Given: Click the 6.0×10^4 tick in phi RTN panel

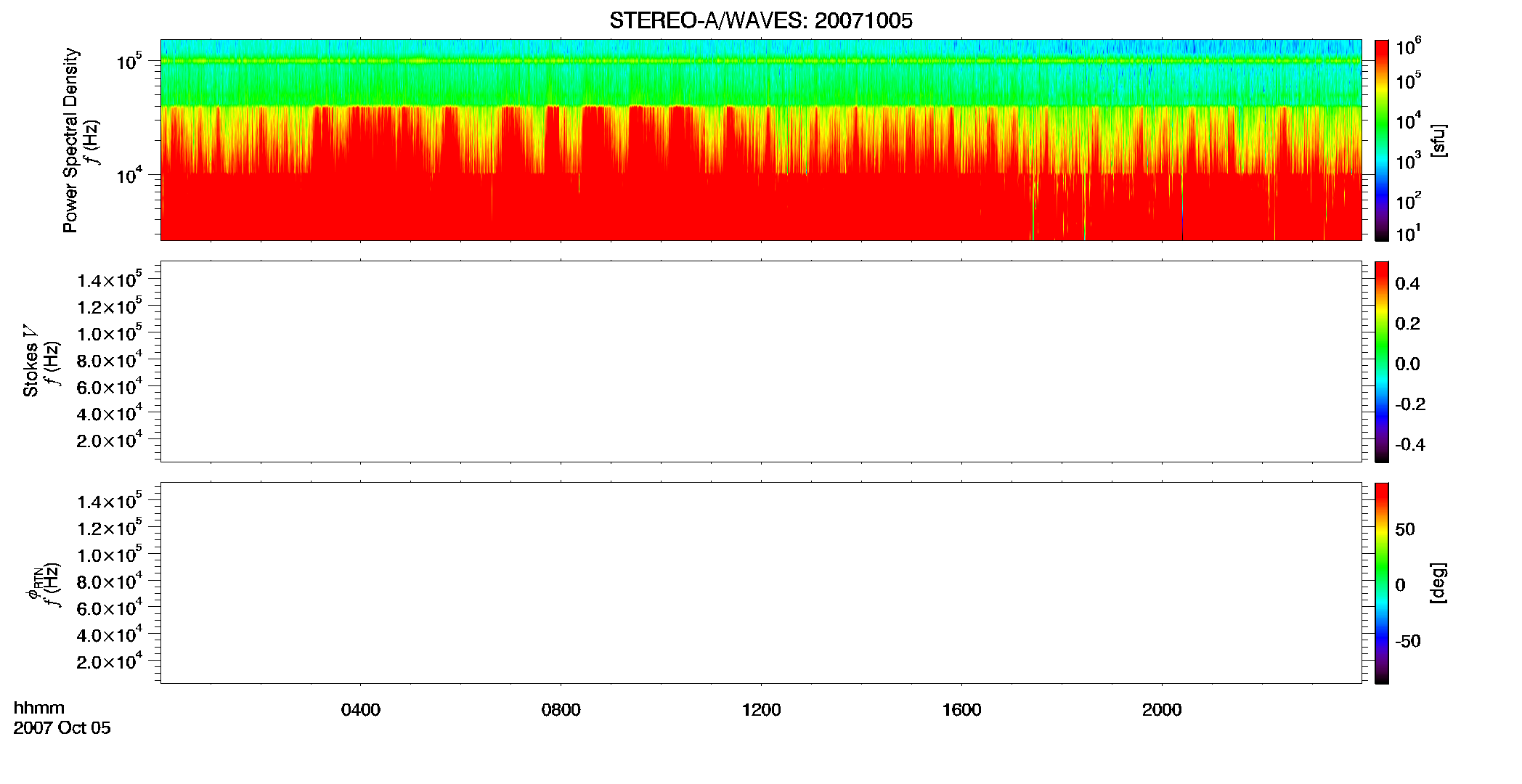Looking at the screenshot, I should click(110, 608).
